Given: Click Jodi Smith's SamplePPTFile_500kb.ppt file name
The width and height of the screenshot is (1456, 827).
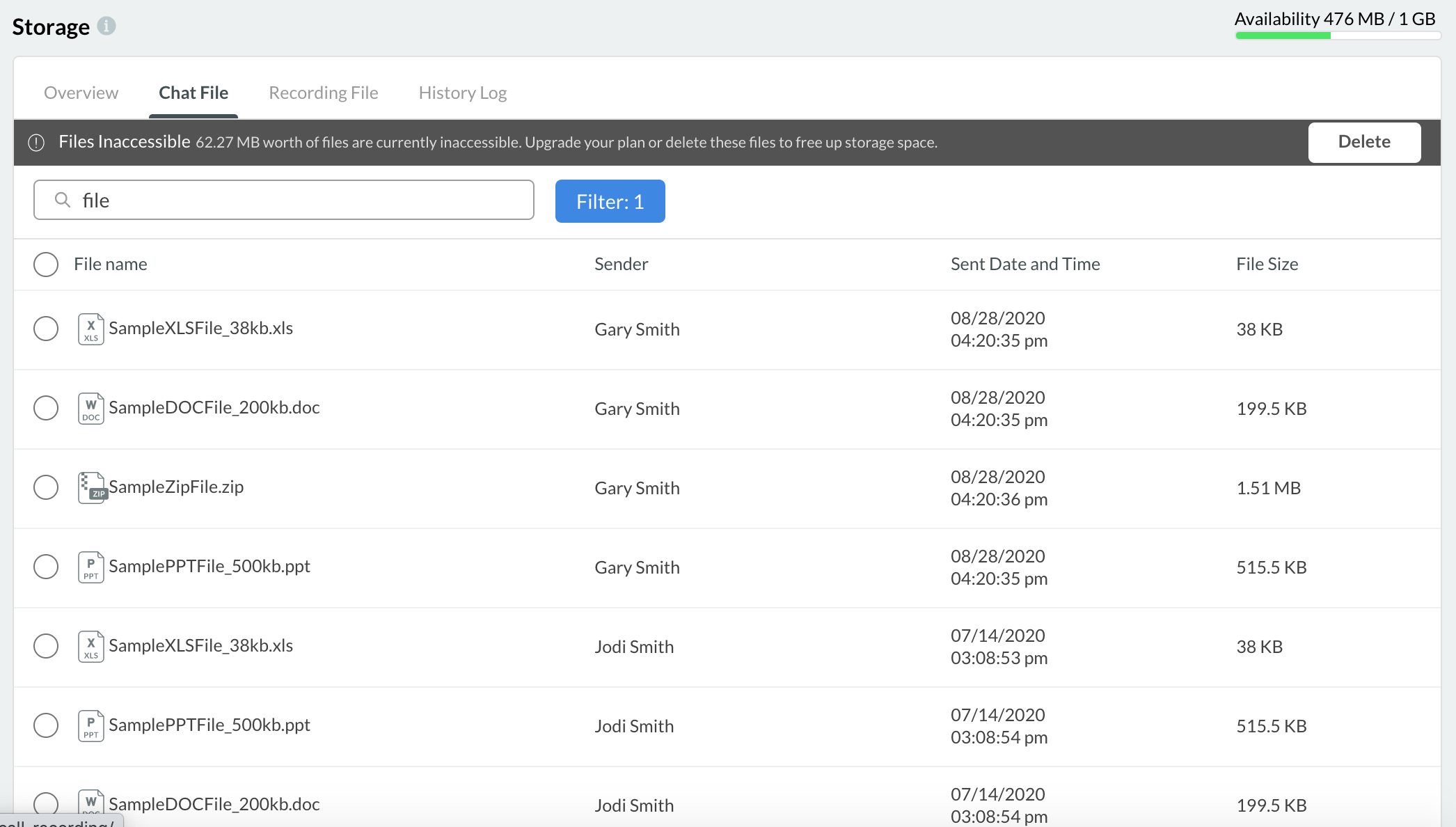Looking at the screenshot, I should 209,725.
